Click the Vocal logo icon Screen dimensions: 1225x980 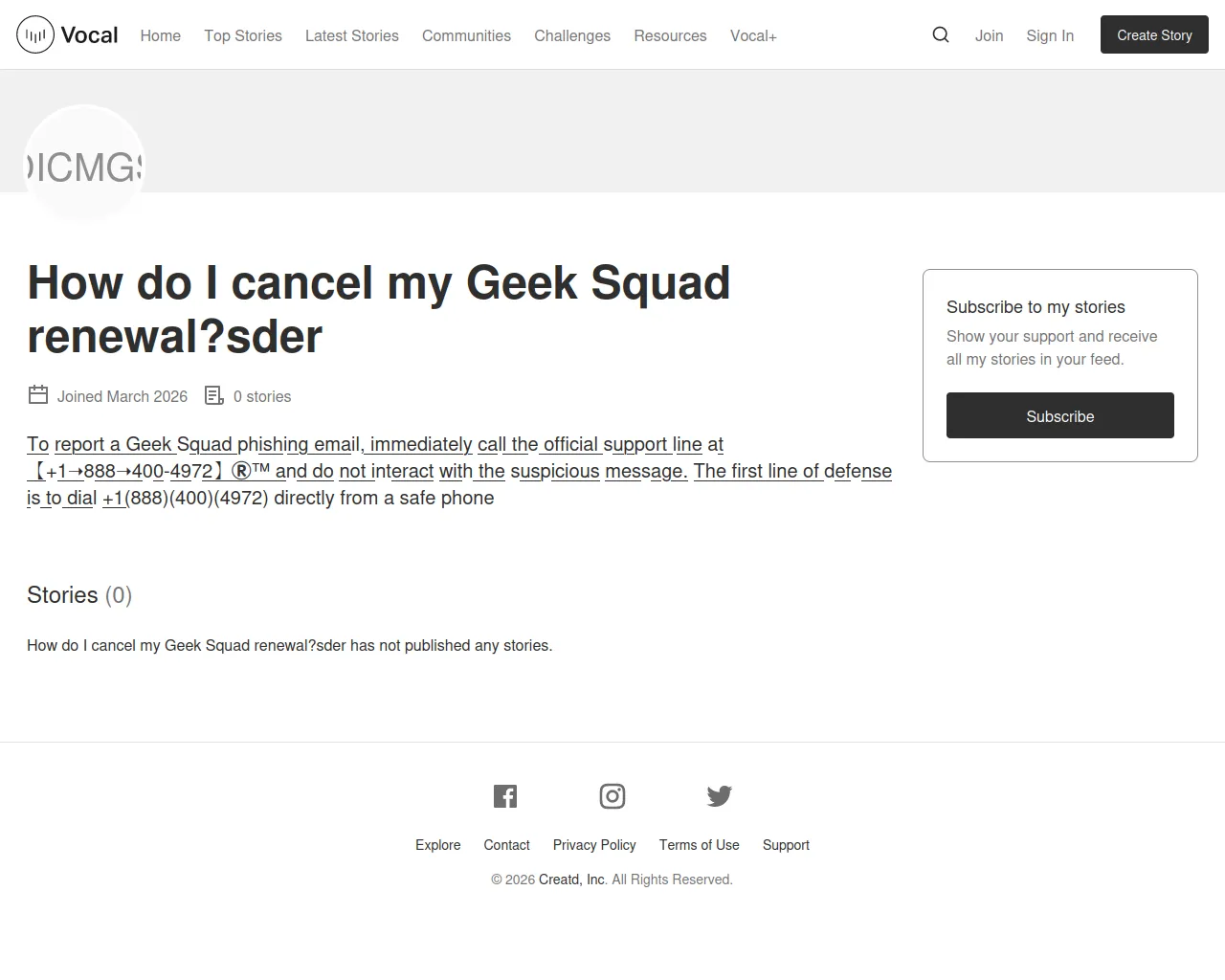coord(35,35)
